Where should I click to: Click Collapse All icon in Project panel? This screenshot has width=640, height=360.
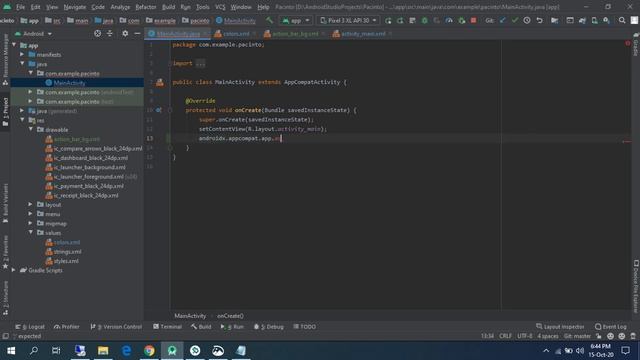coord(110,33)
